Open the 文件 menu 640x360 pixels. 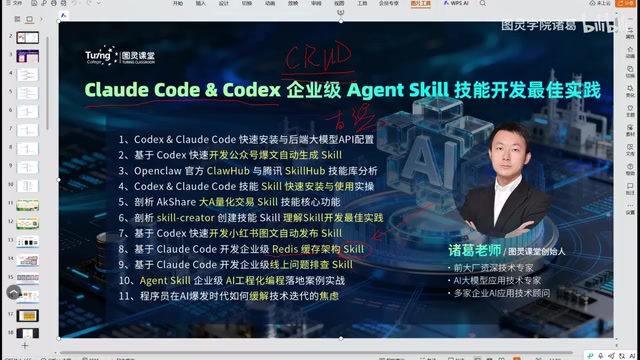(x=13, y=3)
